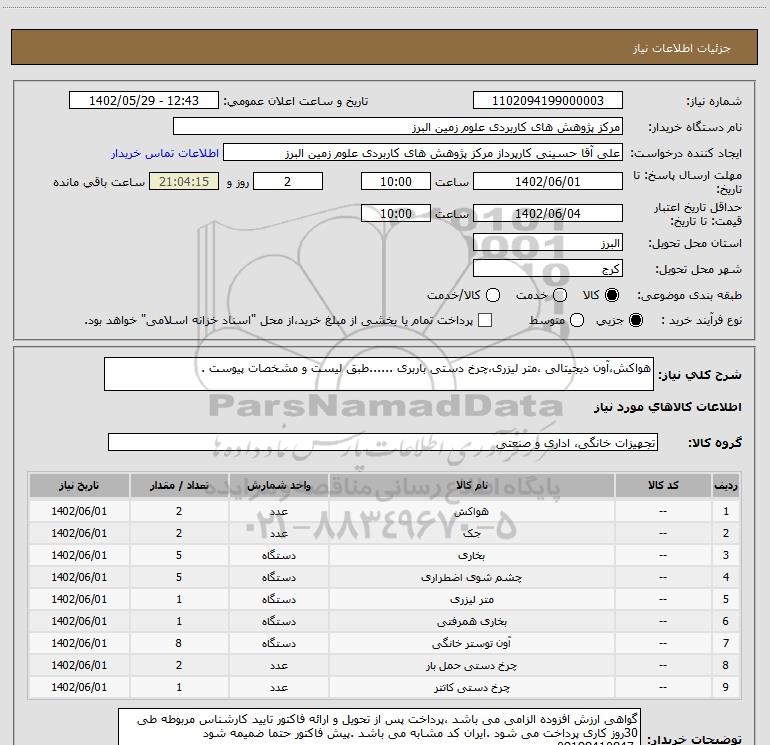Click the جزئیات اطلاعات نیاز header bar

385,47
